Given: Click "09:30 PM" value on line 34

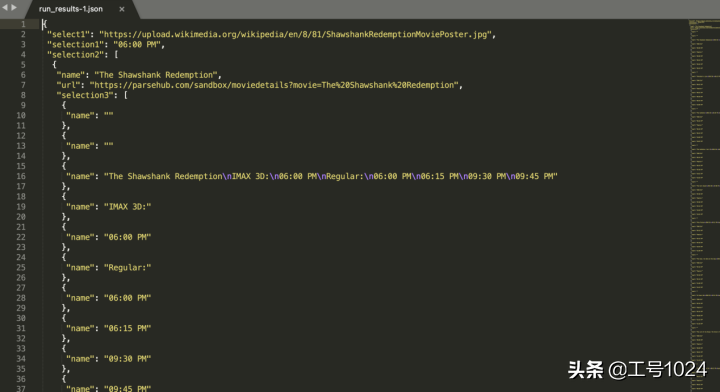Looking at the screenshot, I should tap(127, 359).
